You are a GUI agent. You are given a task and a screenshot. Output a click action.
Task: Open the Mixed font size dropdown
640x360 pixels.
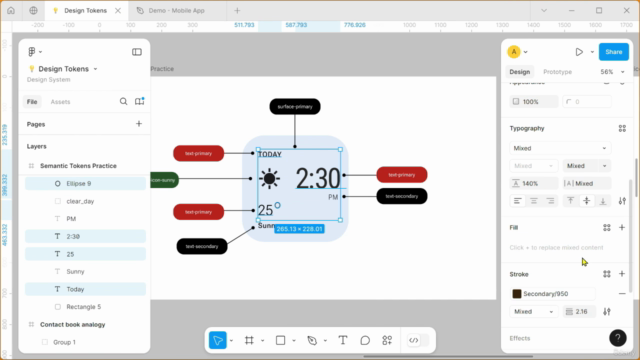tap(587, 166)
